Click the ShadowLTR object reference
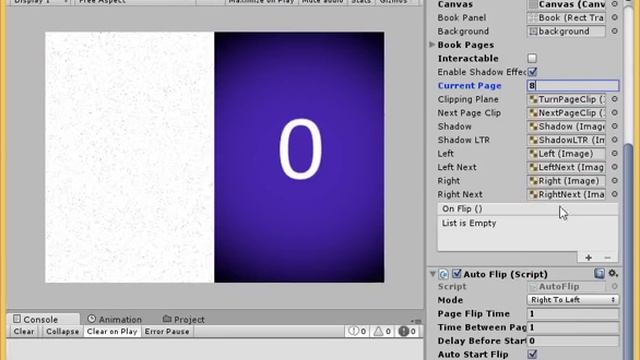The width and height of the screenshot is (640, 360). click(567, 140)
